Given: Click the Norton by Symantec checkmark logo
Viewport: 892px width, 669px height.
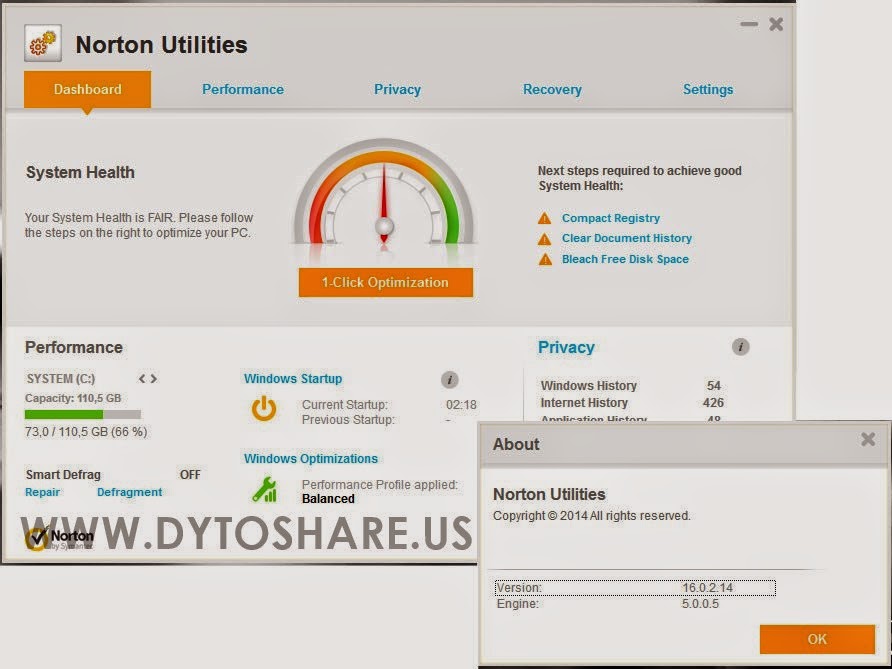Looking at the screenshot, I should (59, 539).
